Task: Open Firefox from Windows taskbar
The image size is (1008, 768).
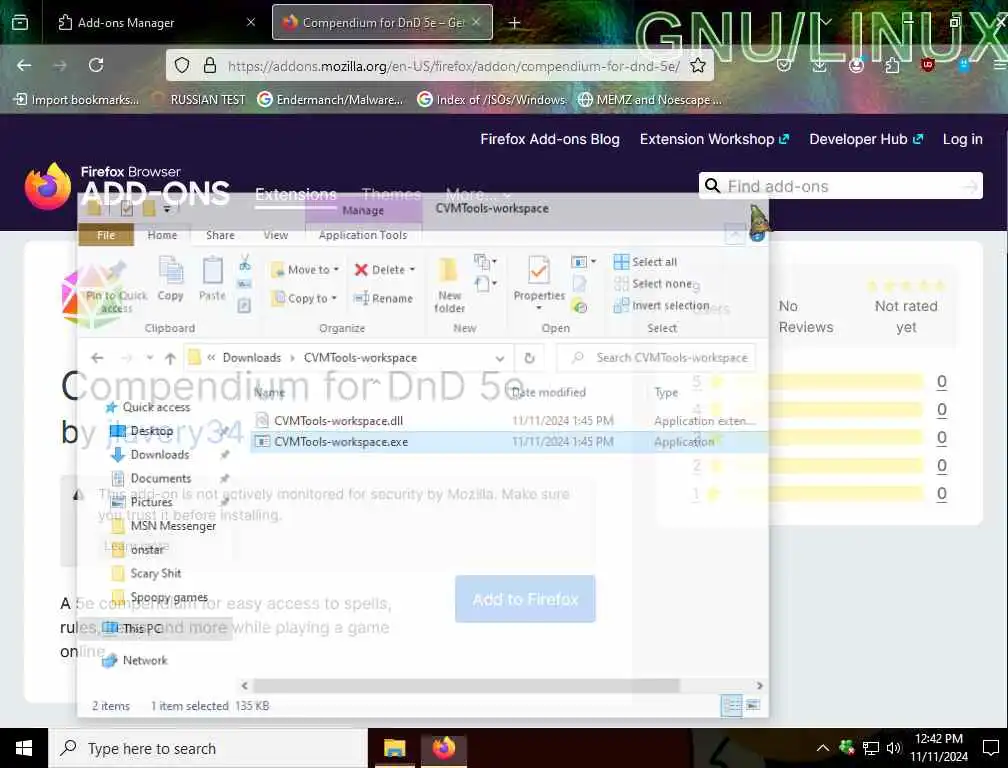Action: (444, 748)
